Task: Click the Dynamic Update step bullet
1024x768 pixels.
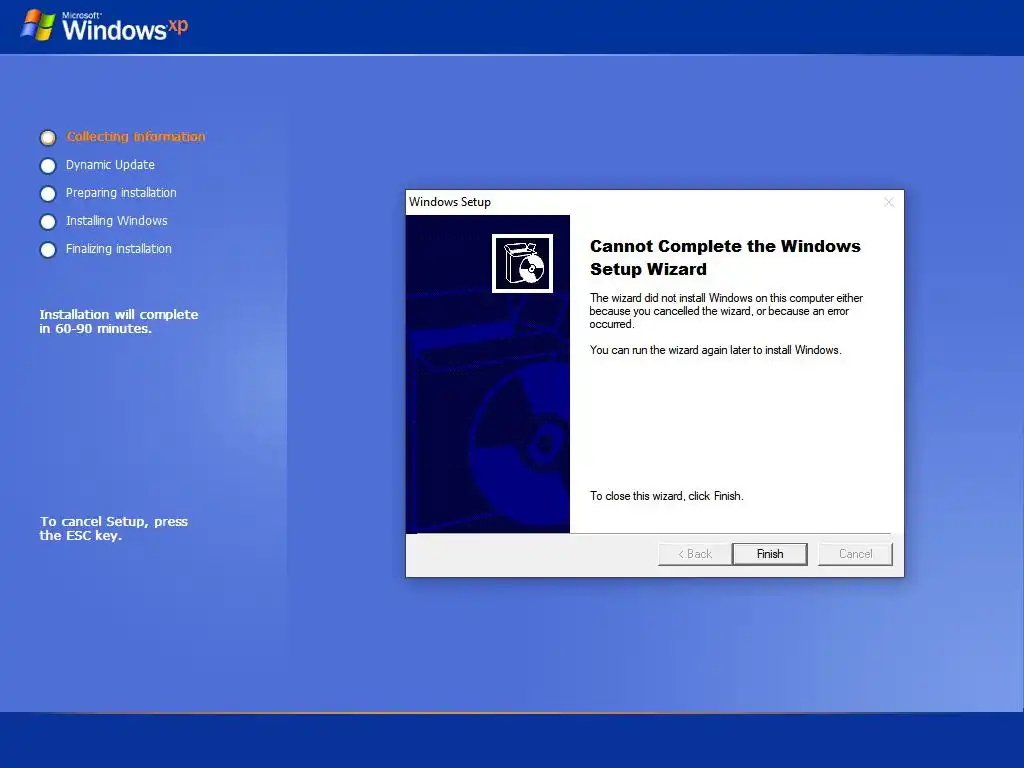Action: point(48,166)
